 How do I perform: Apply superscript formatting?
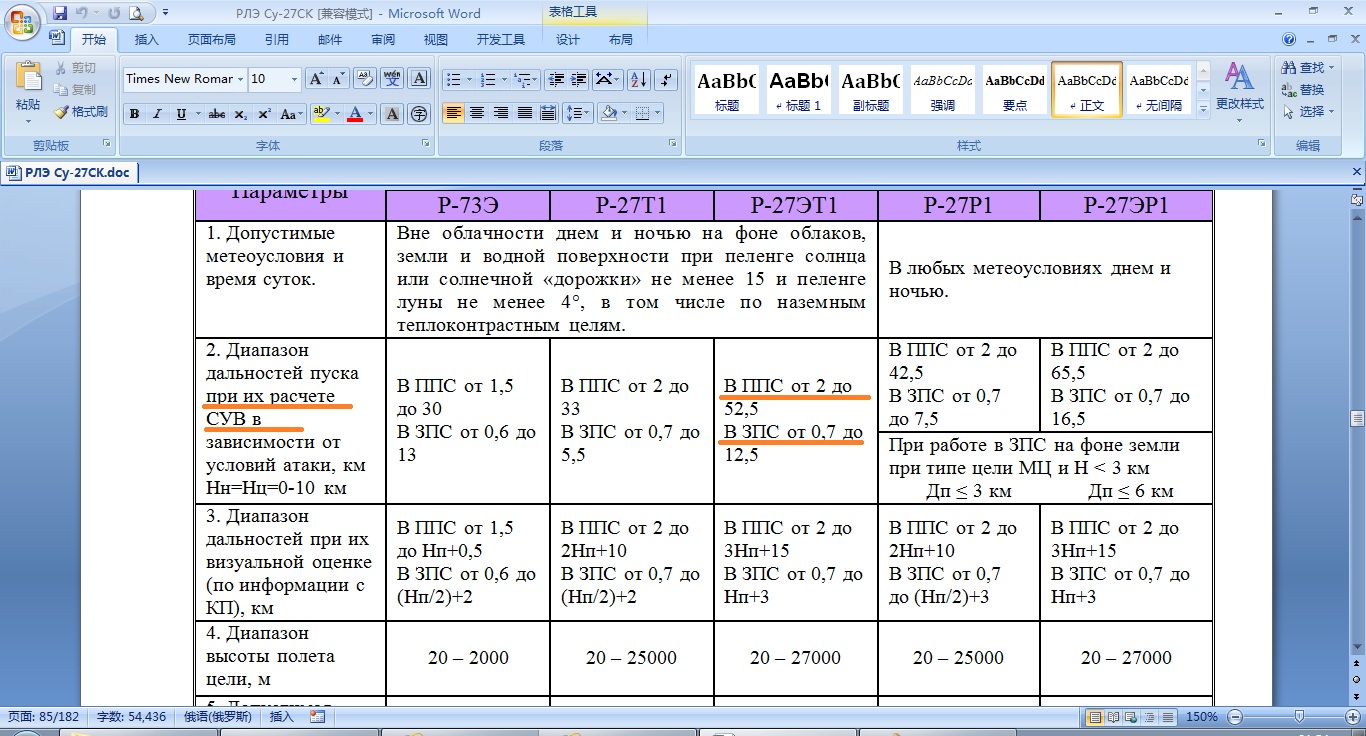tap(263, 114)
